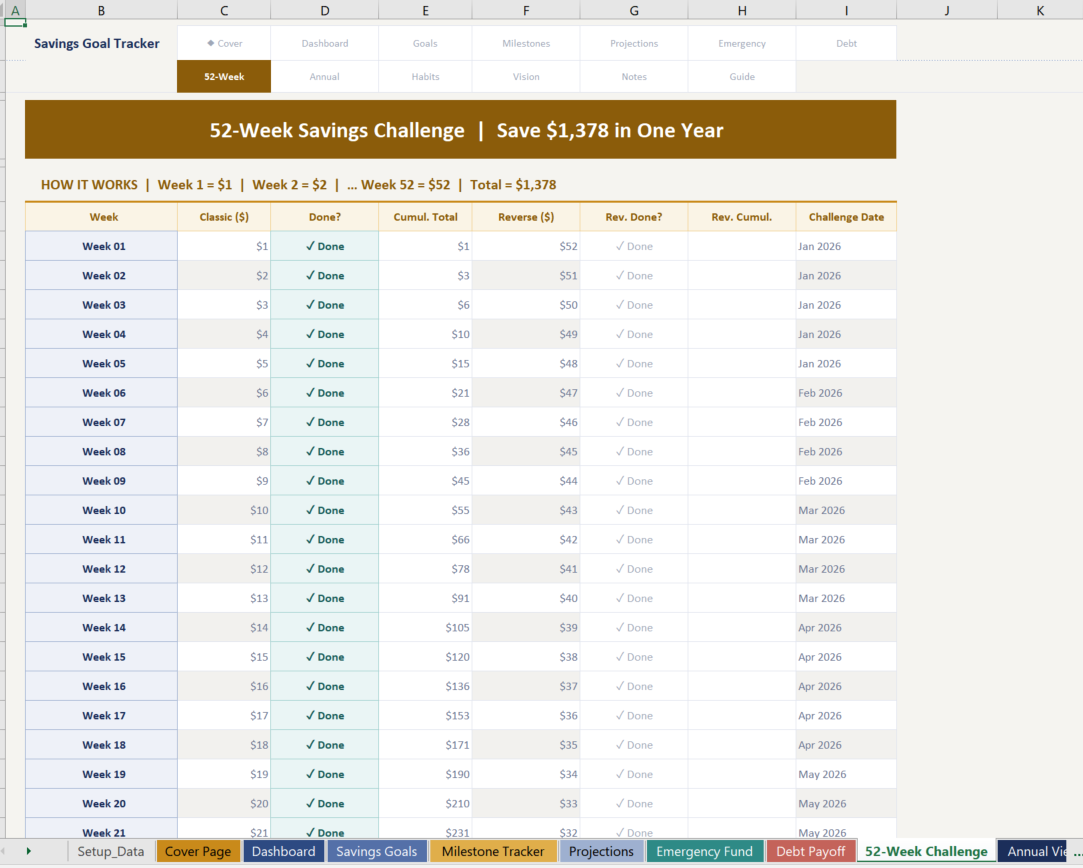Switch to Dashboard sheet tab
The image size is (1083, 868).
coord(283,851)
